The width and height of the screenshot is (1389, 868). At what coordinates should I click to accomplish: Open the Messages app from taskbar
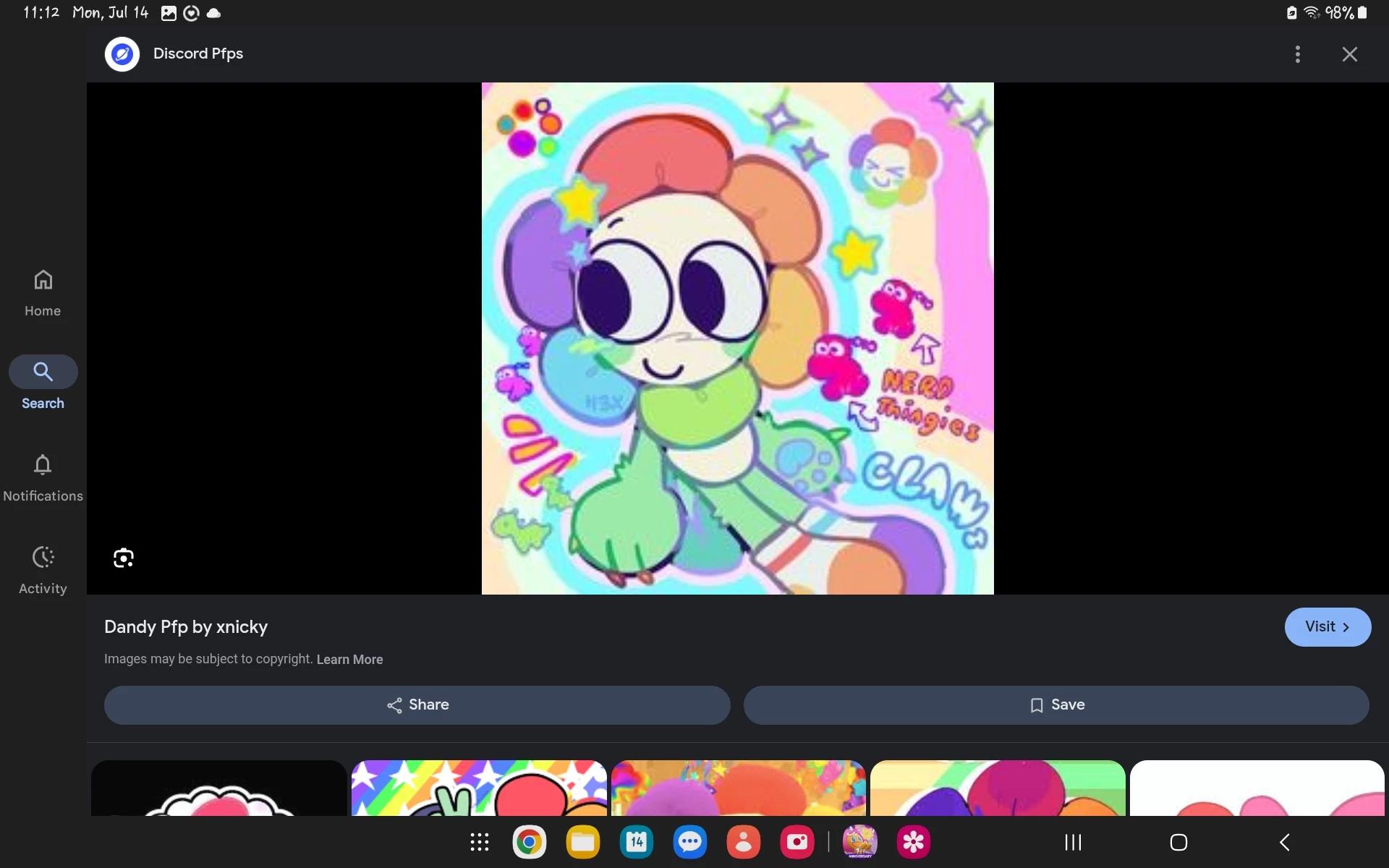click(x=690, y=842)
